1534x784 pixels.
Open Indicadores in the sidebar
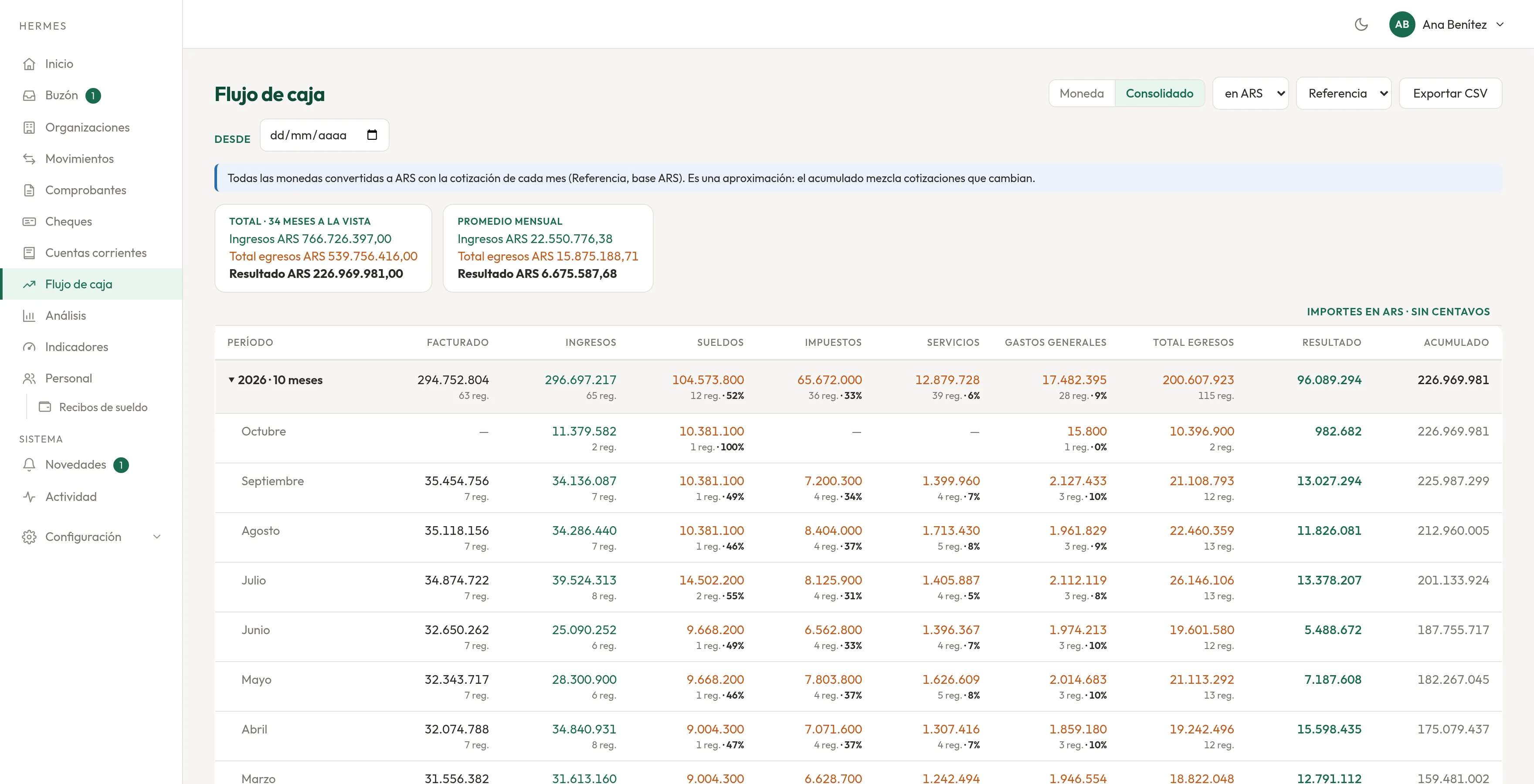point(91,347)
